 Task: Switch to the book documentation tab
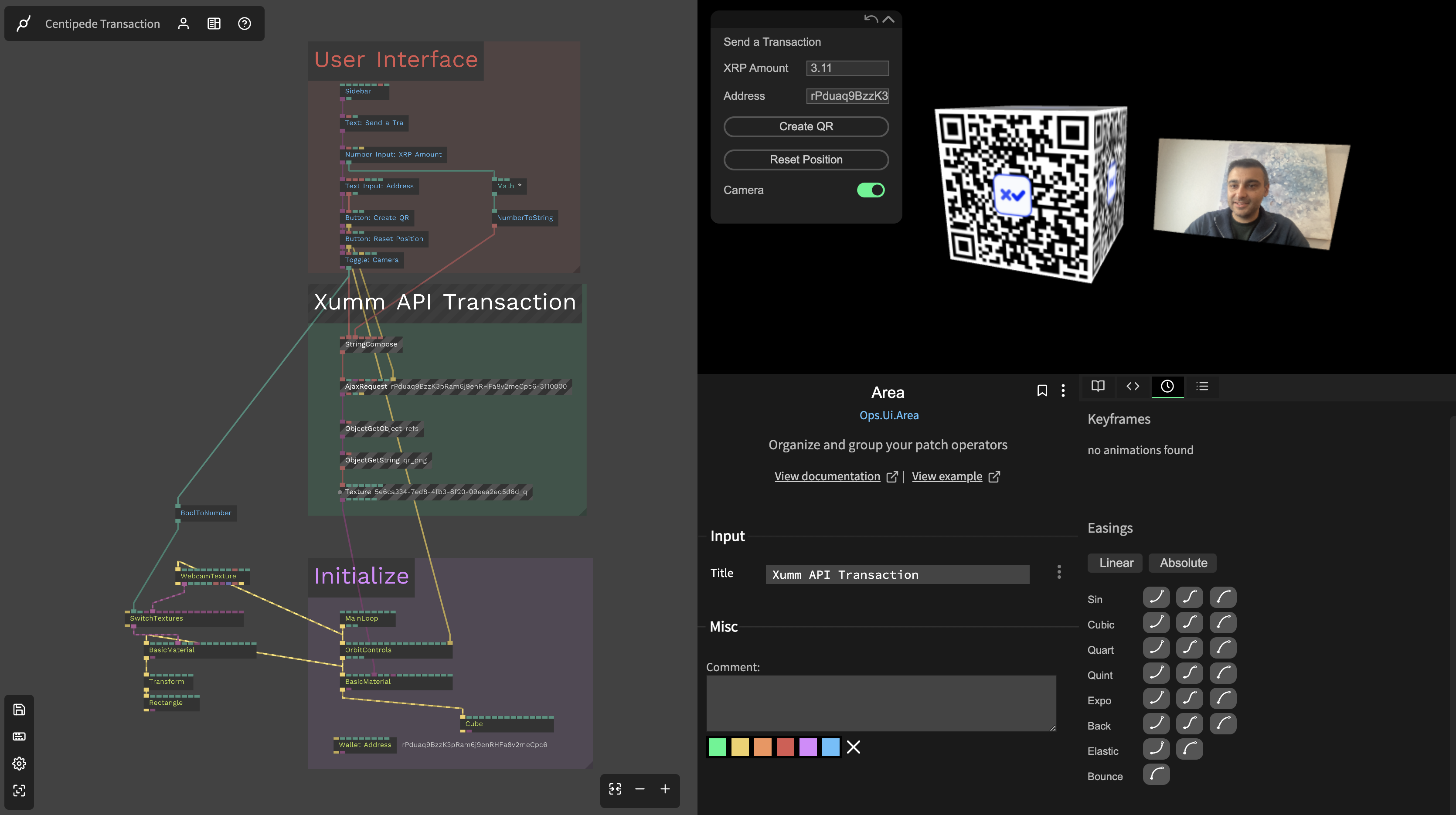tap(1098, 387)
